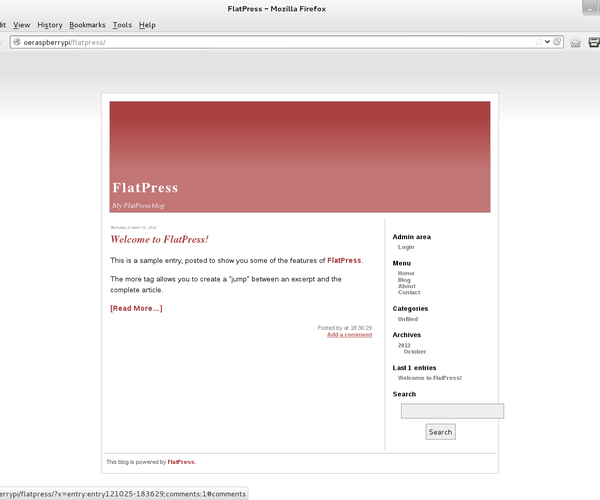Screen dimensions: 600x500
Task: Click the 'Last 1 entries' sidebar heading
Action: pyautogui.click(x=414, y=368)
